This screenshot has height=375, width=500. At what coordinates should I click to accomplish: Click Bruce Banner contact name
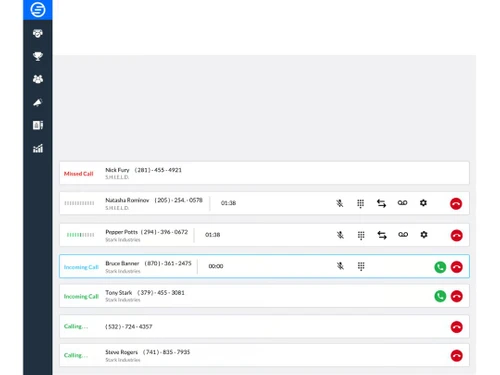coord(122,263)
